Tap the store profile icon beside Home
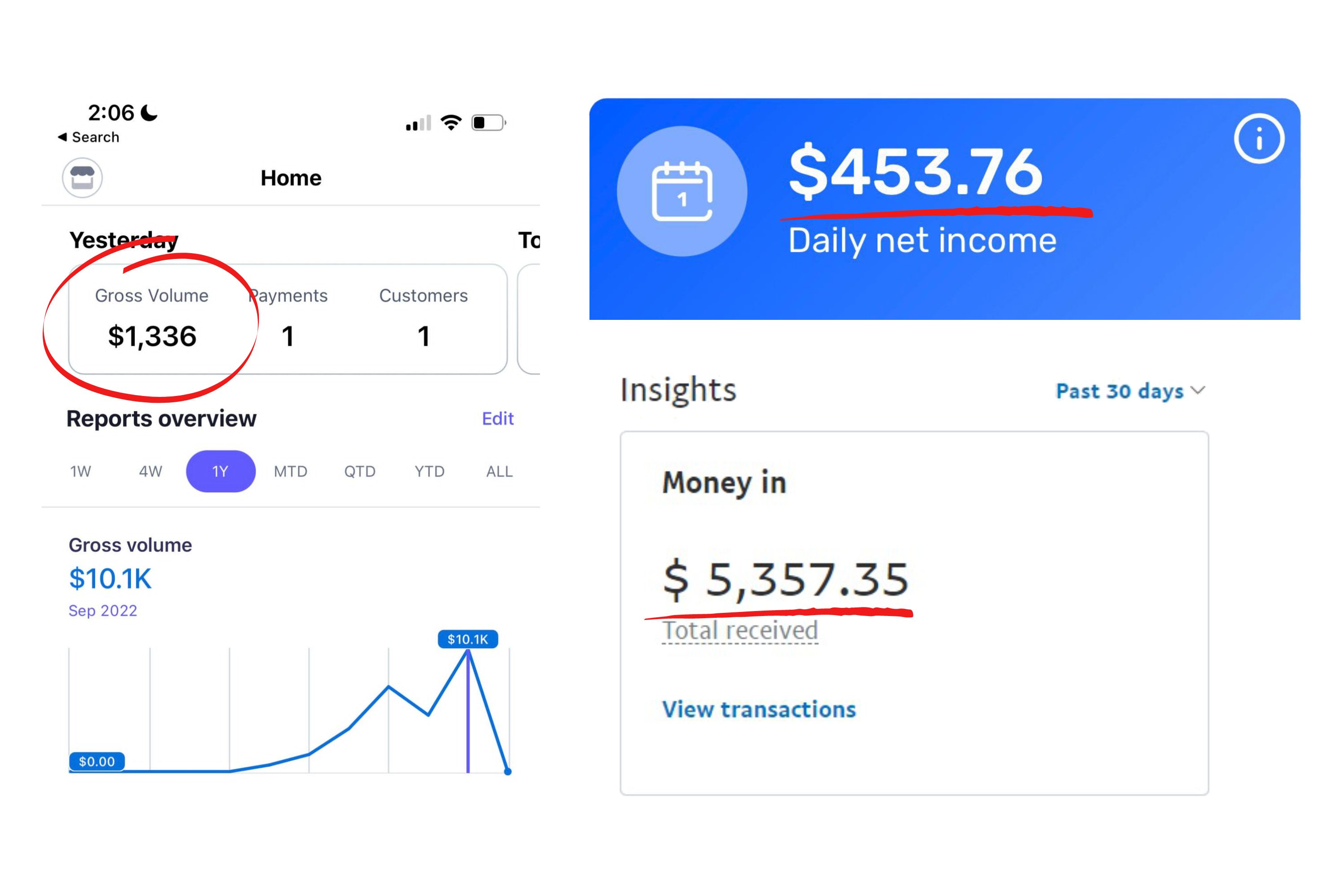1344x896 pixels. tap(82, 178)
